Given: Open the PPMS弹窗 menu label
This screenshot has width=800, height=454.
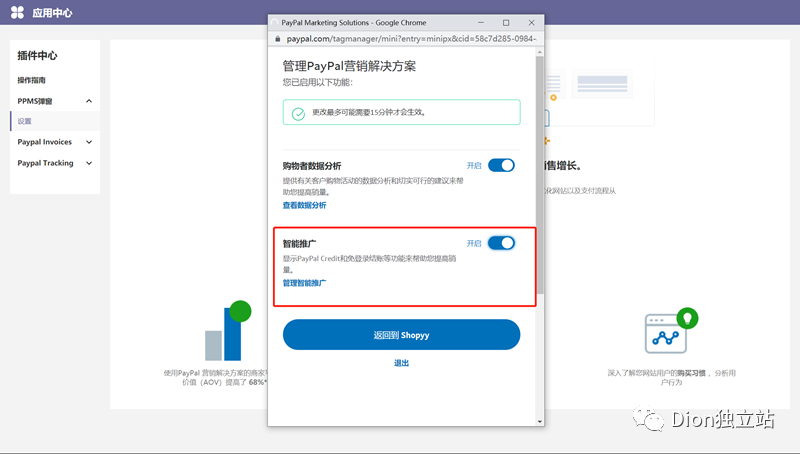Looking at the screenshot, I should pyautogui.click(x=35, y=101).
